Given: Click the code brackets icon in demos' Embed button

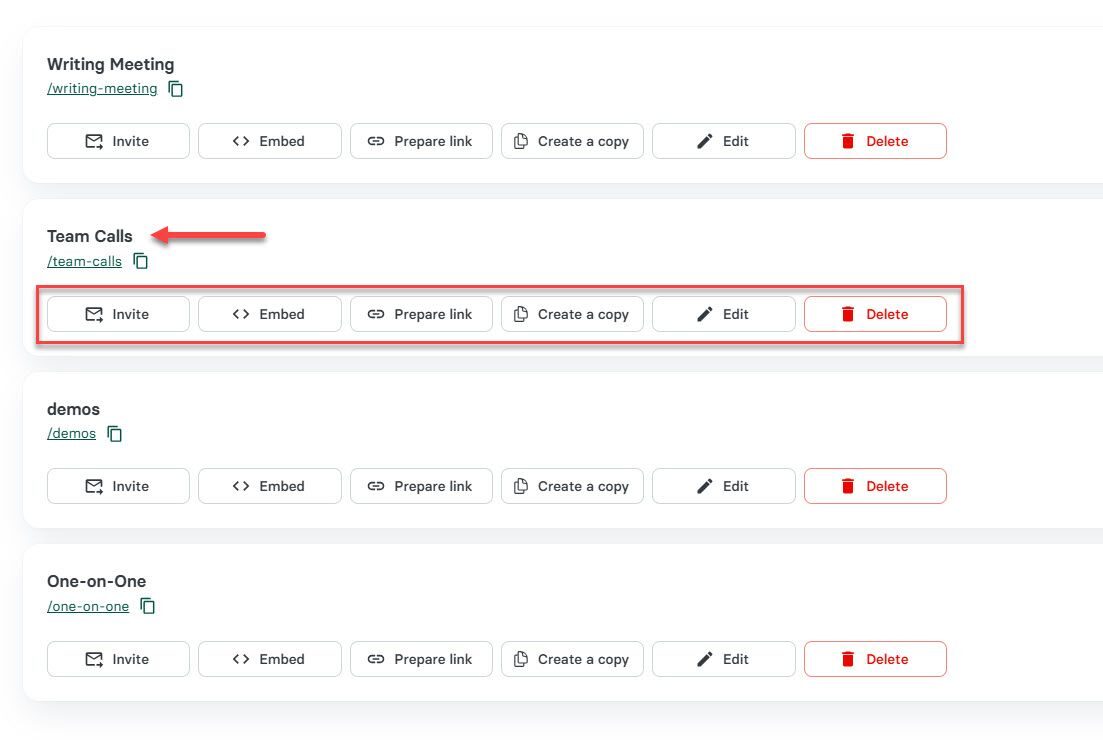Looking at the screenshot, I should point(240,486).
